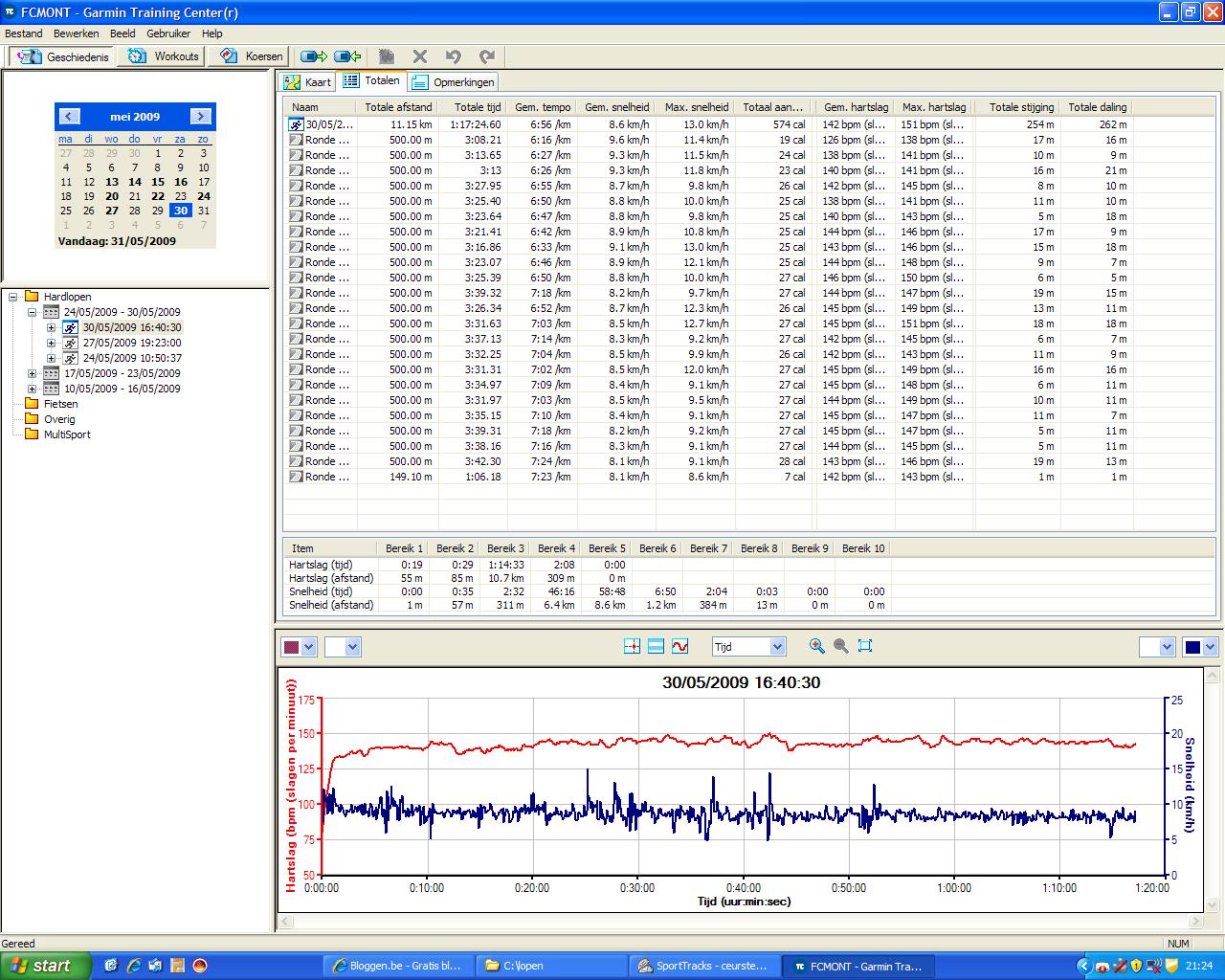
Task: Switch to C:\lopen folder window in taskbar
Action: click(x=552, y=966)
